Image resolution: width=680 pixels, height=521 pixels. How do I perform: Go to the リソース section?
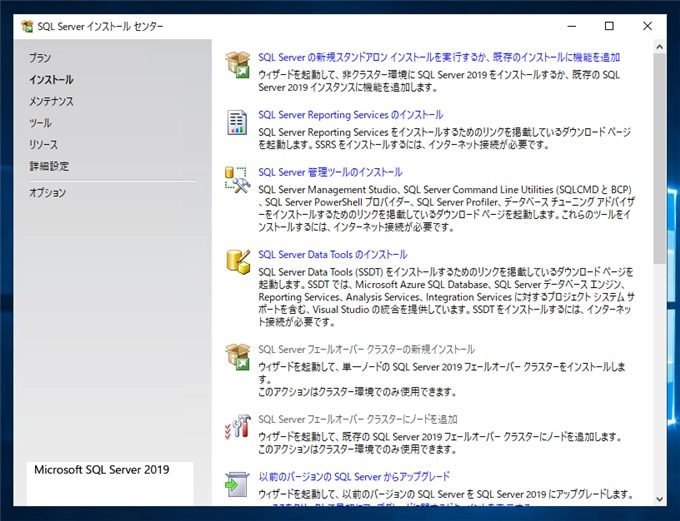[43, 144]
